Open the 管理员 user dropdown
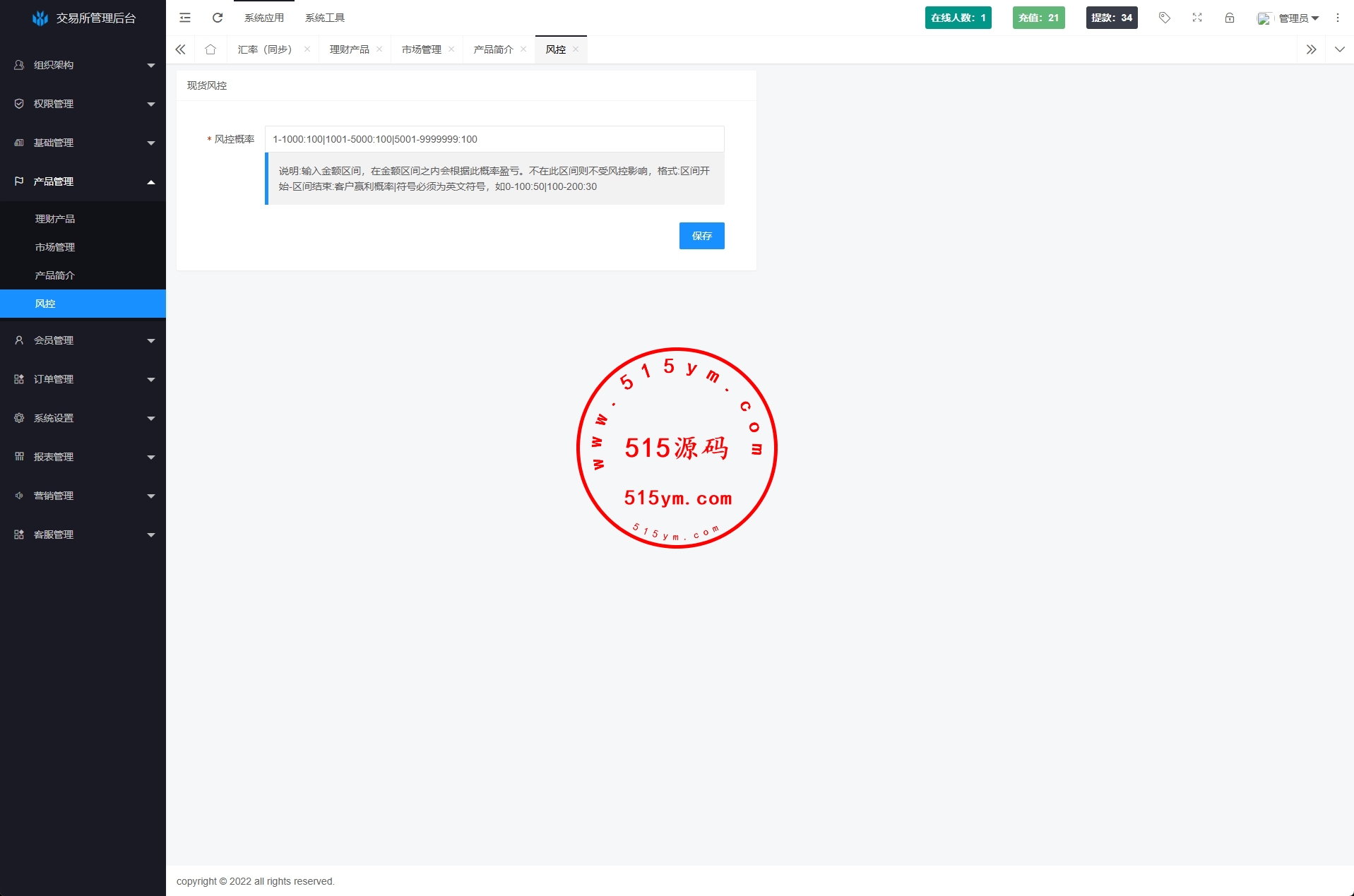 [x=1289, y=18]
